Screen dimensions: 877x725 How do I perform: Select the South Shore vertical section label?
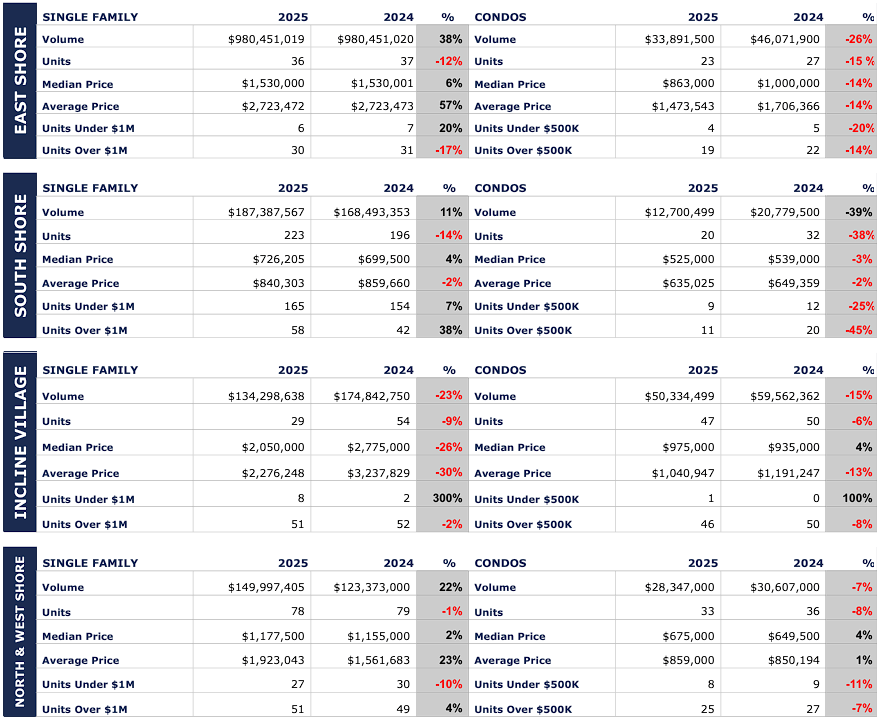coord(20,255)
